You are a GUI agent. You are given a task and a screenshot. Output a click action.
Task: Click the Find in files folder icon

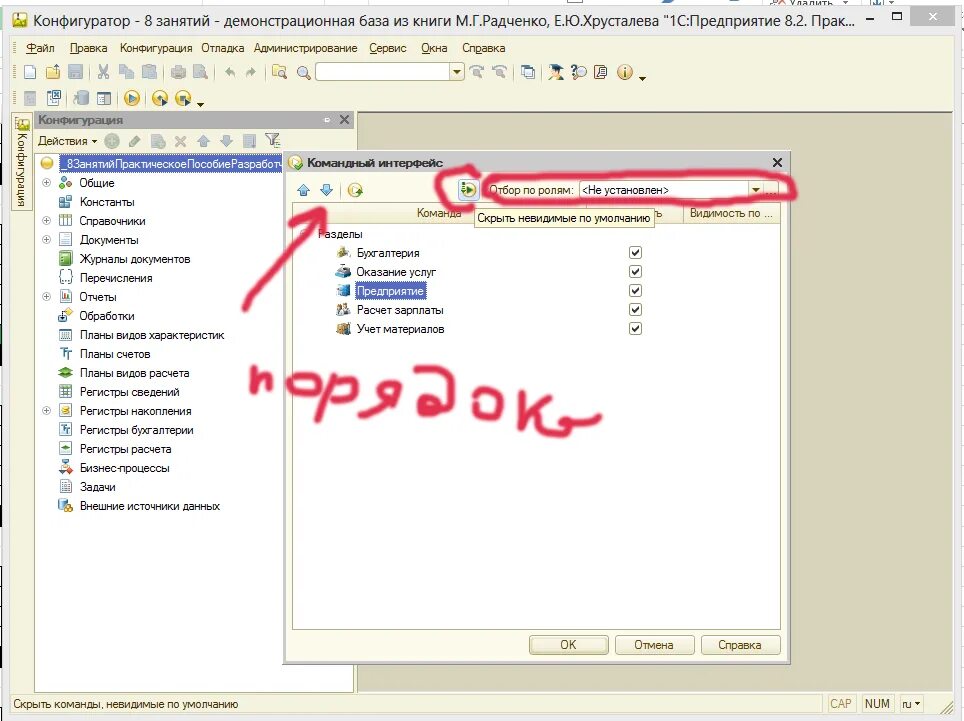click(280, 73)
